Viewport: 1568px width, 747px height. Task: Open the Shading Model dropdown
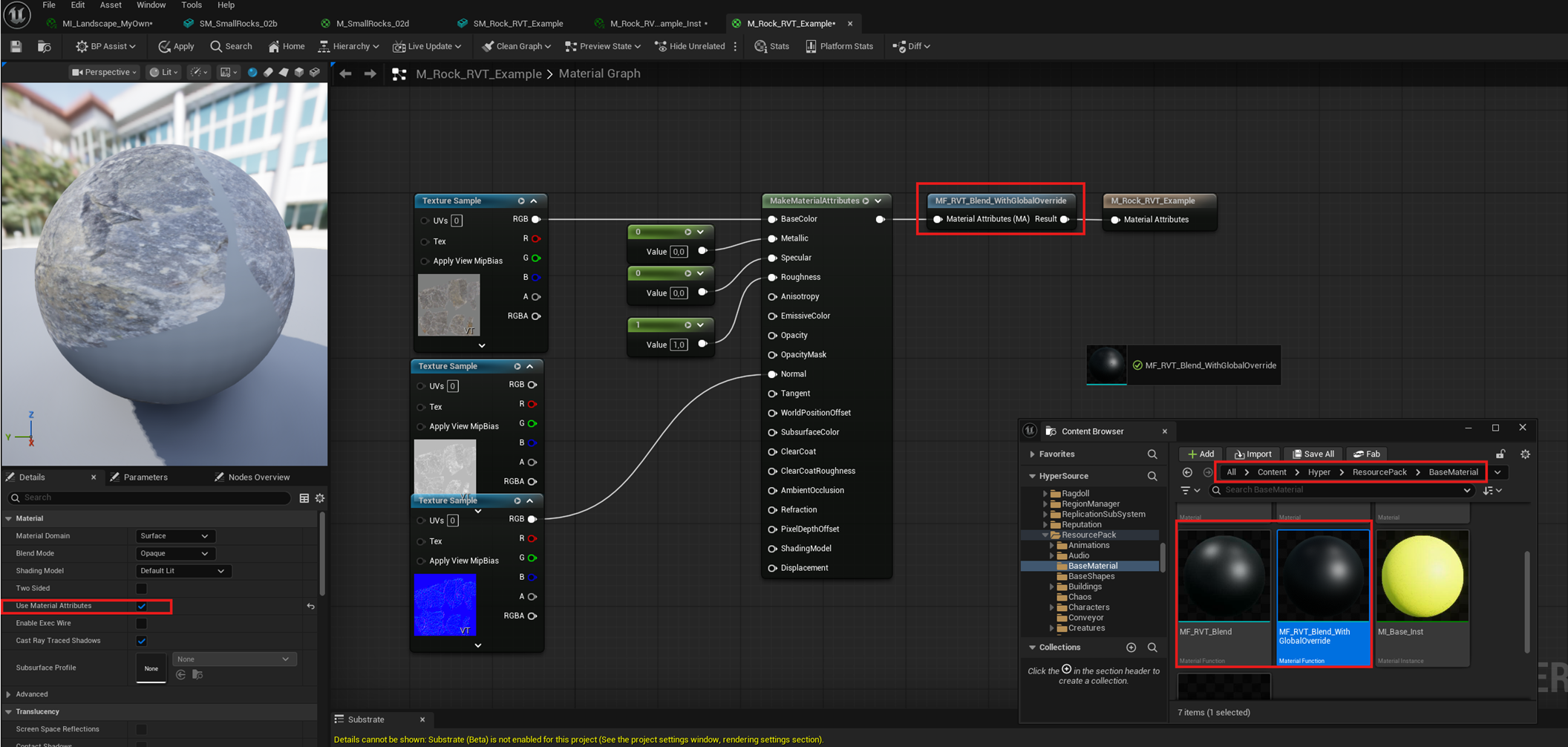tap(183, 571)
